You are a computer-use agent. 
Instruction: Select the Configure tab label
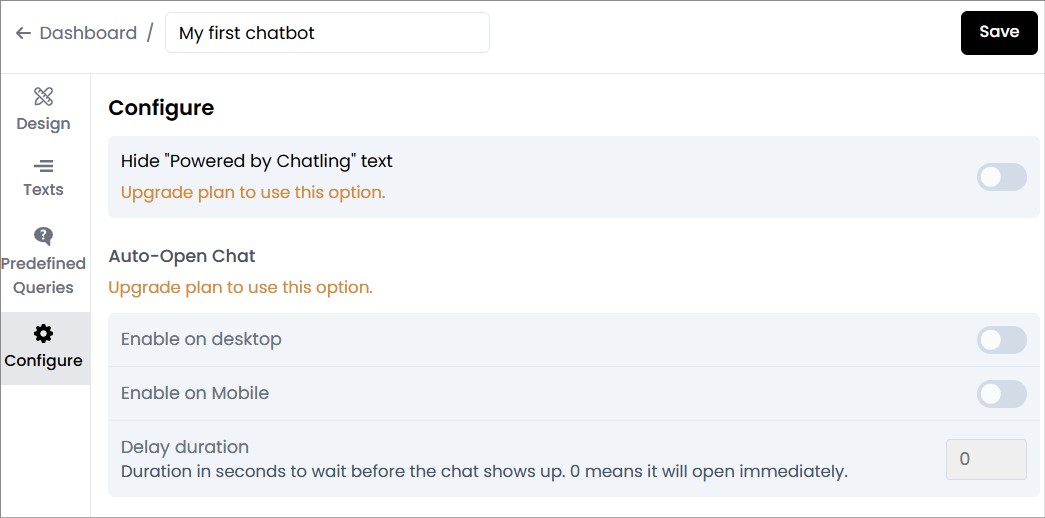[x=43, y=361]
